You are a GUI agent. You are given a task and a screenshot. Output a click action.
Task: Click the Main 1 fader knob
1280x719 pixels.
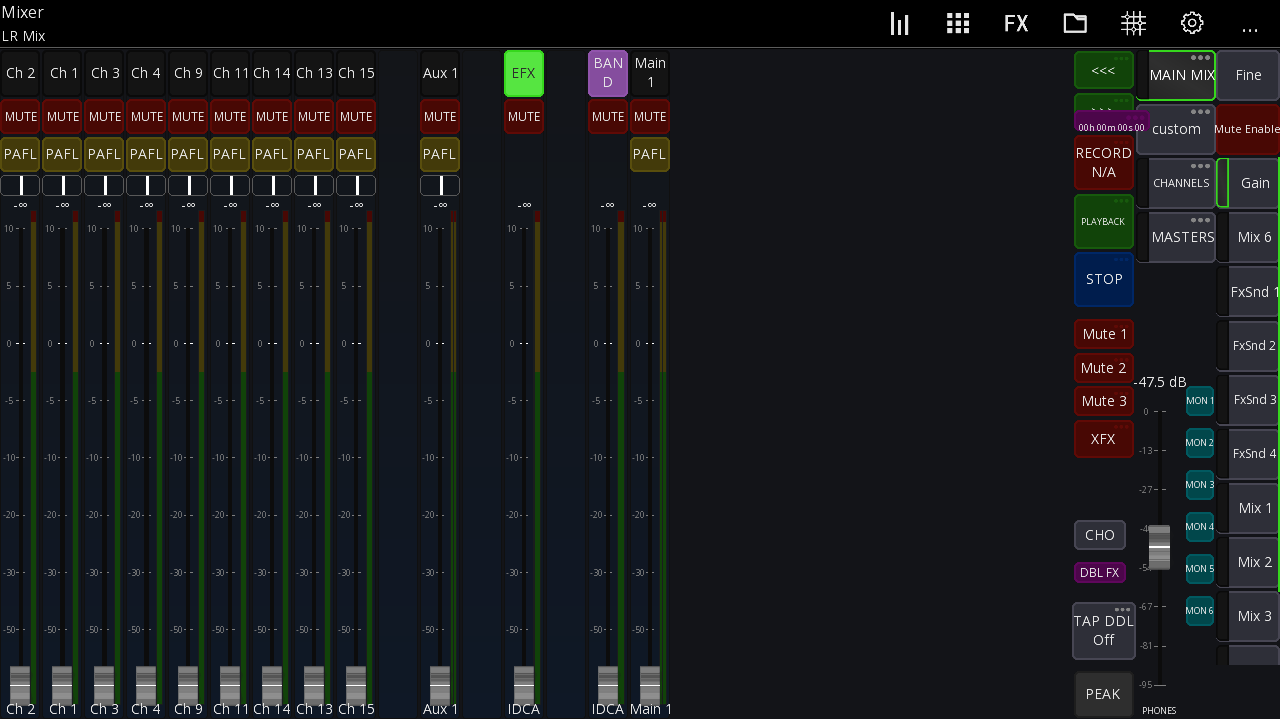coord(650,684)
